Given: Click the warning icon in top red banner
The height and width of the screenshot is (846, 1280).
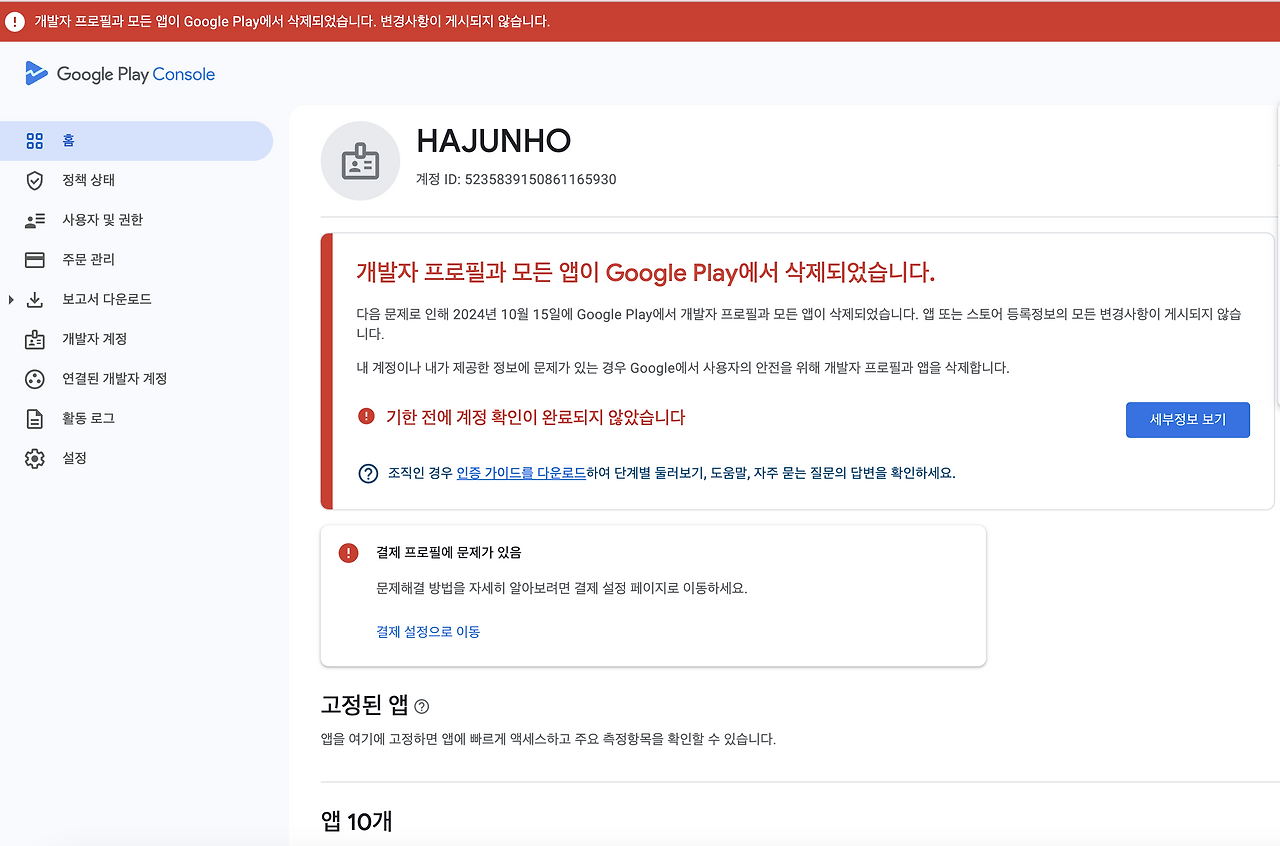Looking at the screenshot, I should (x=15, y=21).
